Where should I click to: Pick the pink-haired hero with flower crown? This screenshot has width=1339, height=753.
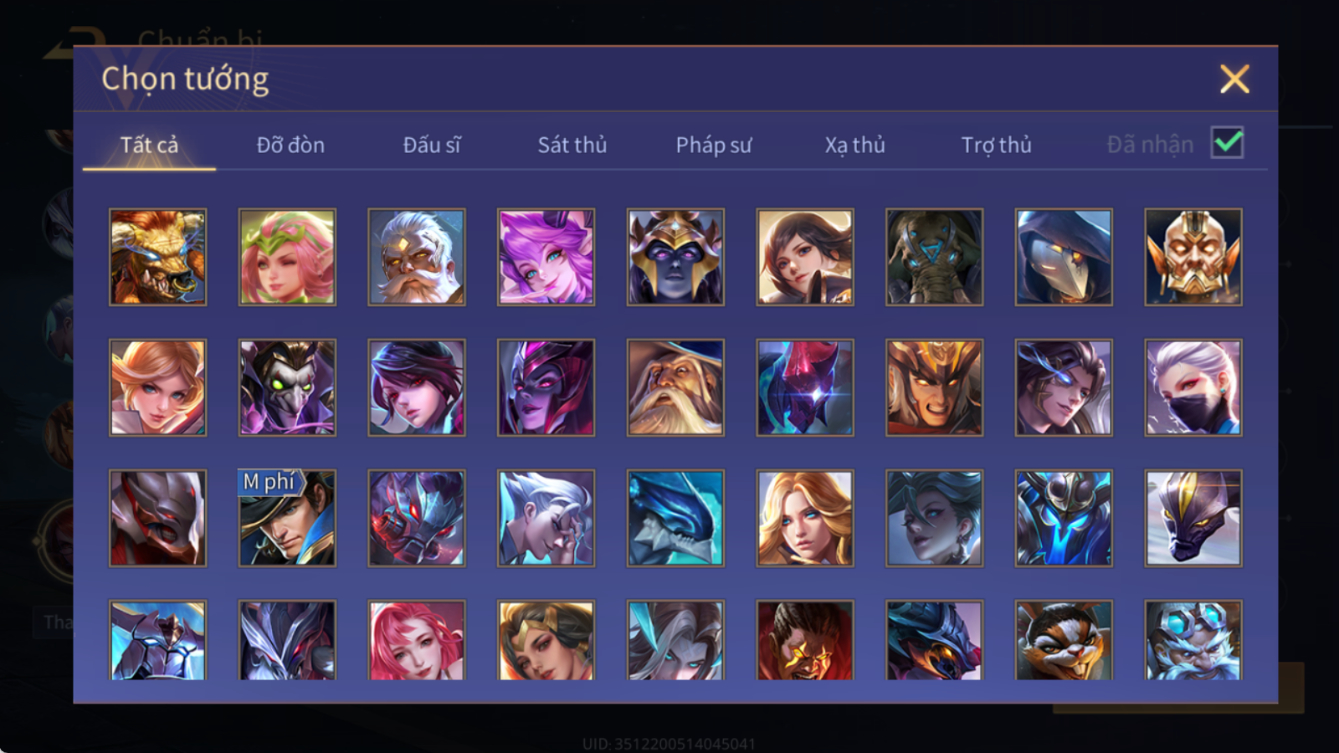click(x=287, y=257)
